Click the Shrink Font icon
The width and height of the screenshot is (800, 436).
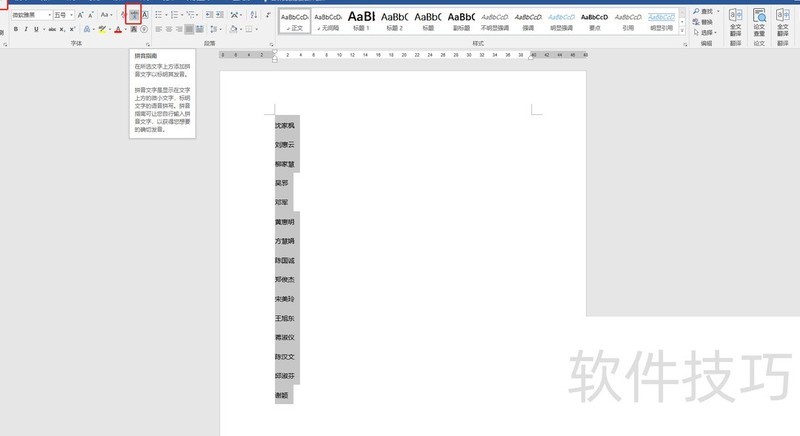click(91, 15)
